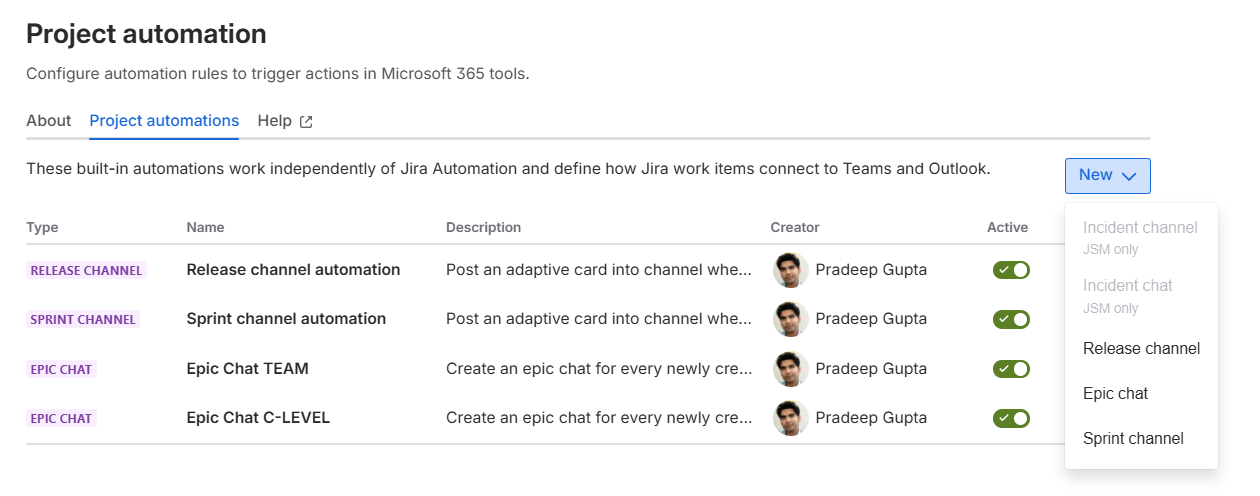This screenshot has width=1260, height=496.
Task: Open the Help tab
Action: 274,120
